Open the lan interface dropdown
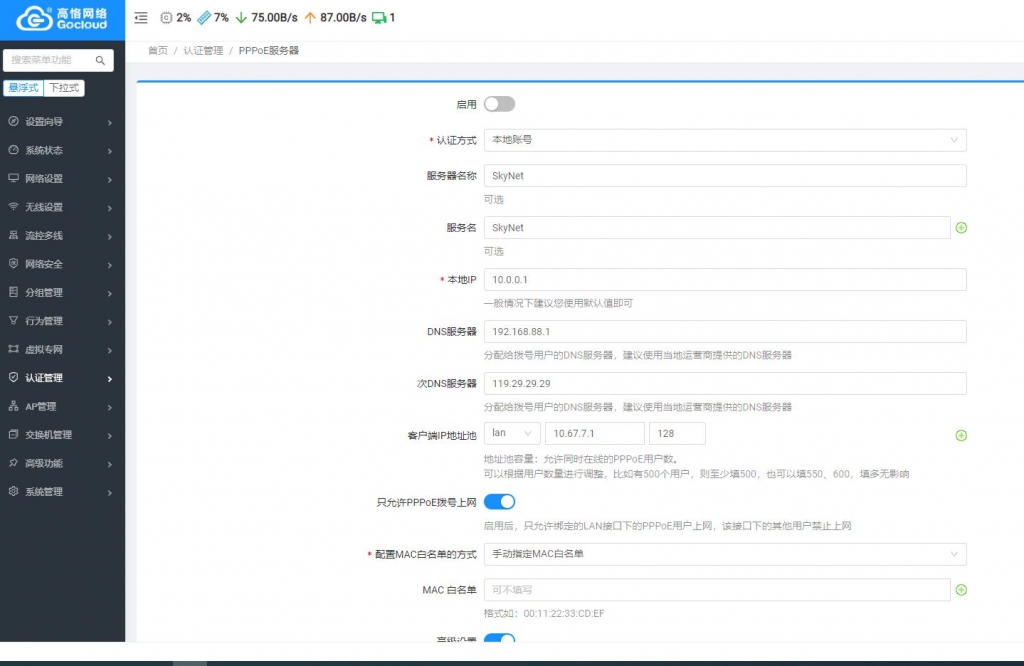The image size is (1024, 666). (x=512, y=433)
